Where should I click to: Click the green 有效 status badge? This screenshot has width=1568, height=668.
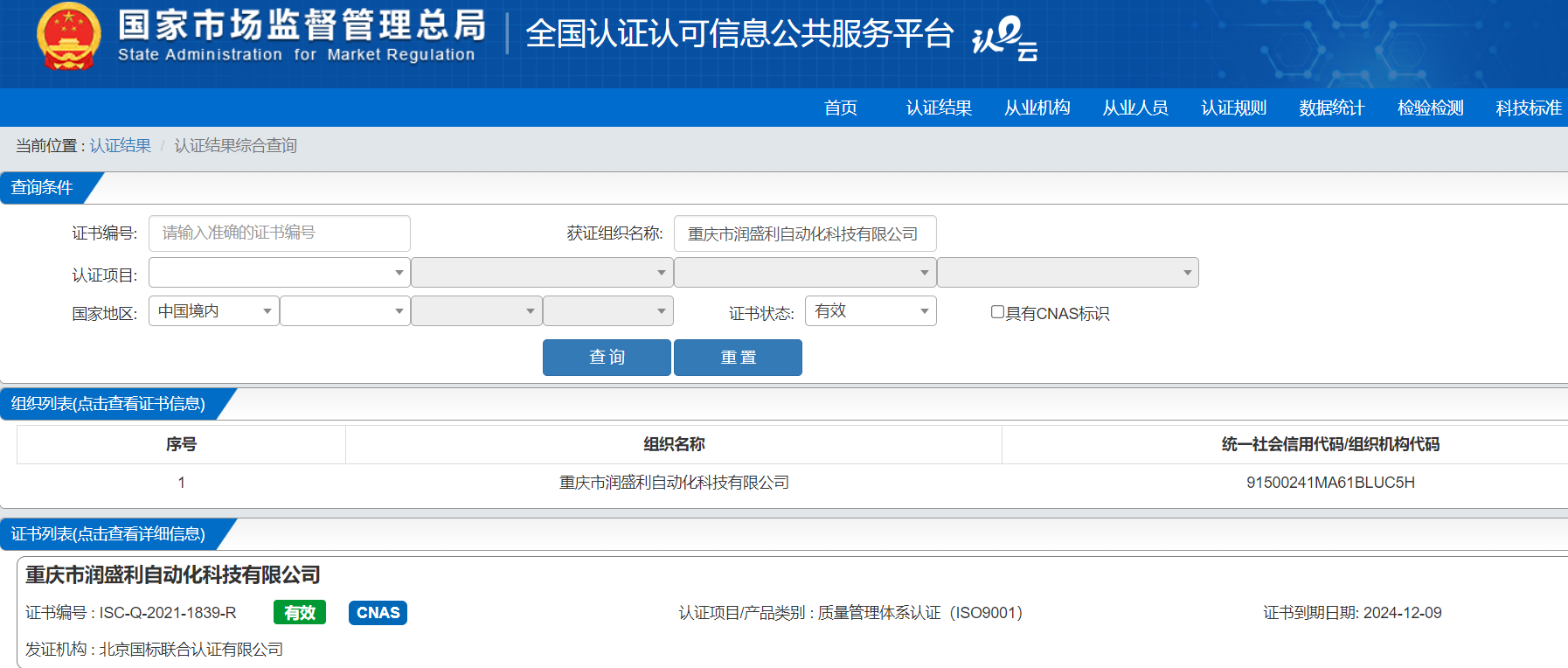tap(300, 613)
